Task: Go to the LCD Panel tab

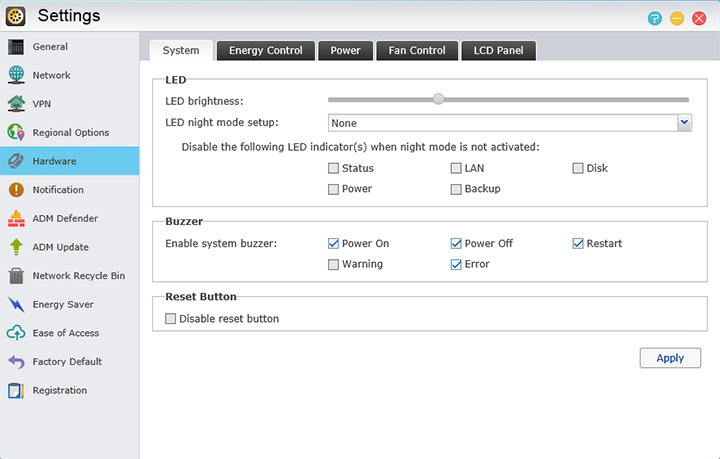Action: point(499,51)
